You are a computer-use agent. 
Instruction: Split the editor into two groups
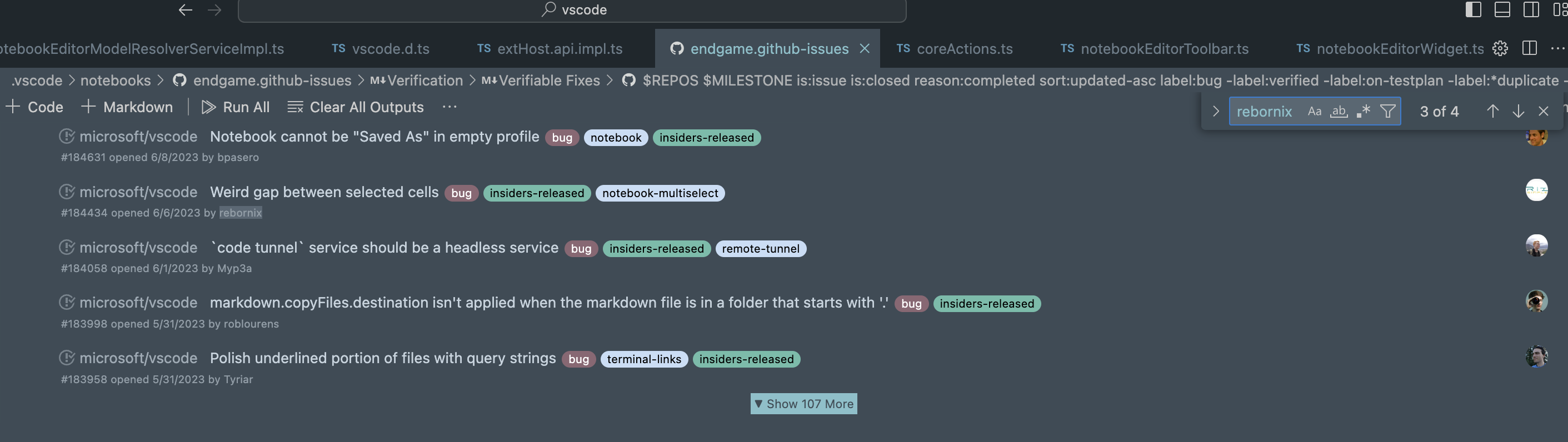(x=1529, y=49)
